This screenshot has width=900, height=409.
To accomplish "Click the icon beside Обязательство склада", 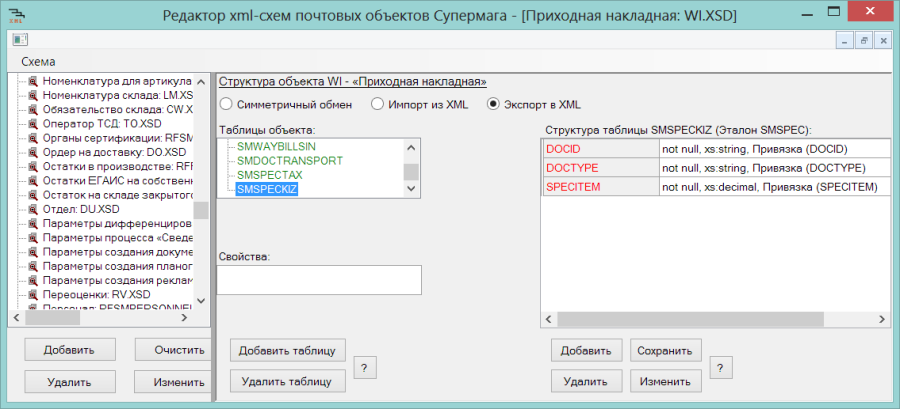I will (x=34, y=110).
